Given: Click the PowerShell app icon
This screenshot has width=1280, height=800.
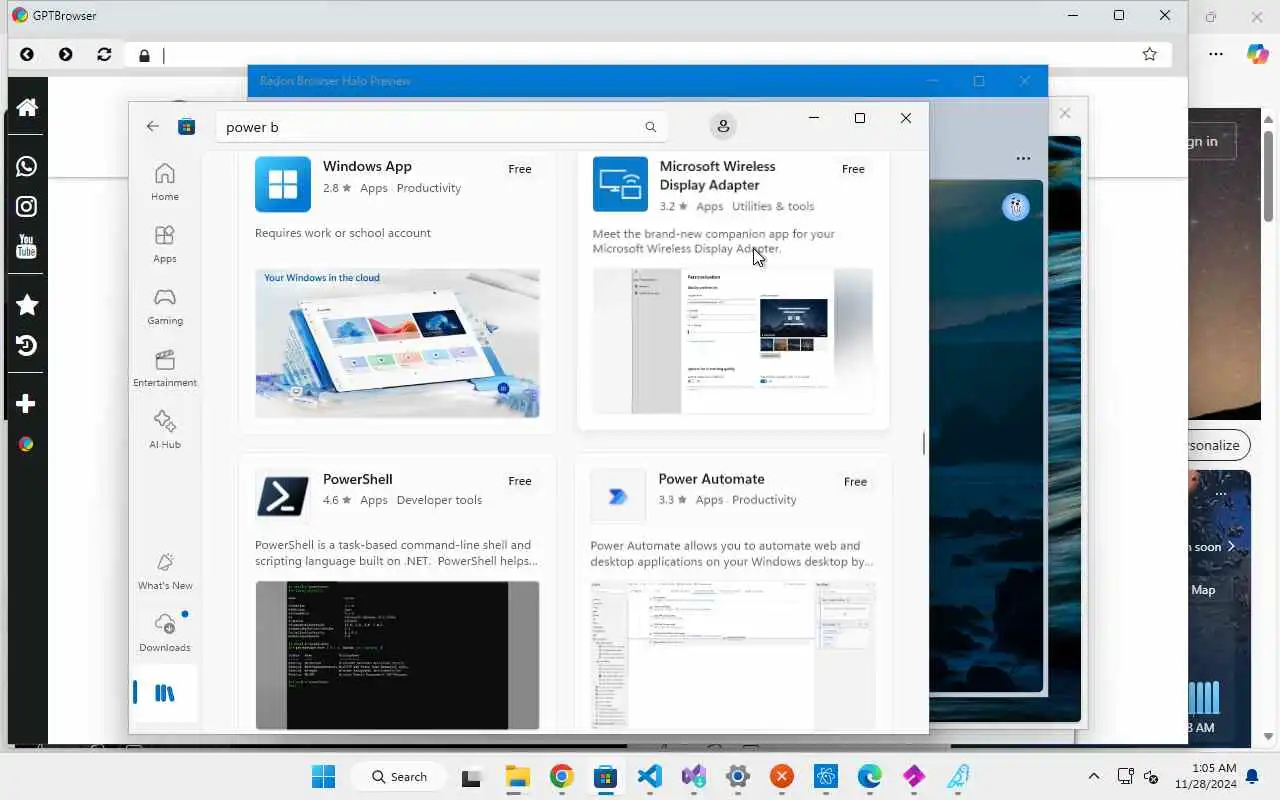Looking at the screenshot, I should pyautogui.click(x=283, y=496).
